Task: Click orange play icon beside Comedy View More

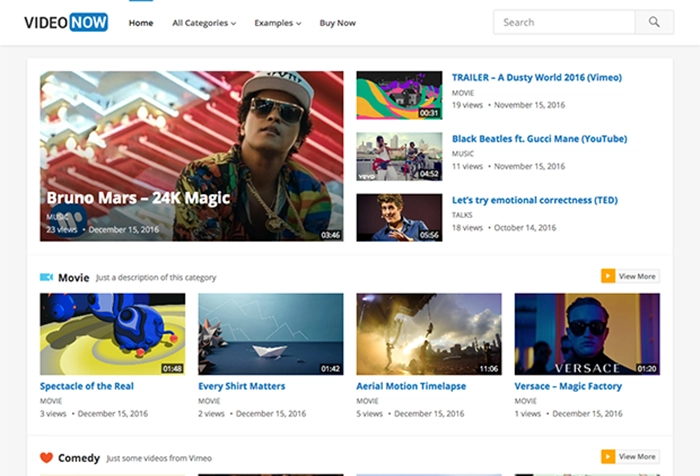Action: tap(607, 457)
